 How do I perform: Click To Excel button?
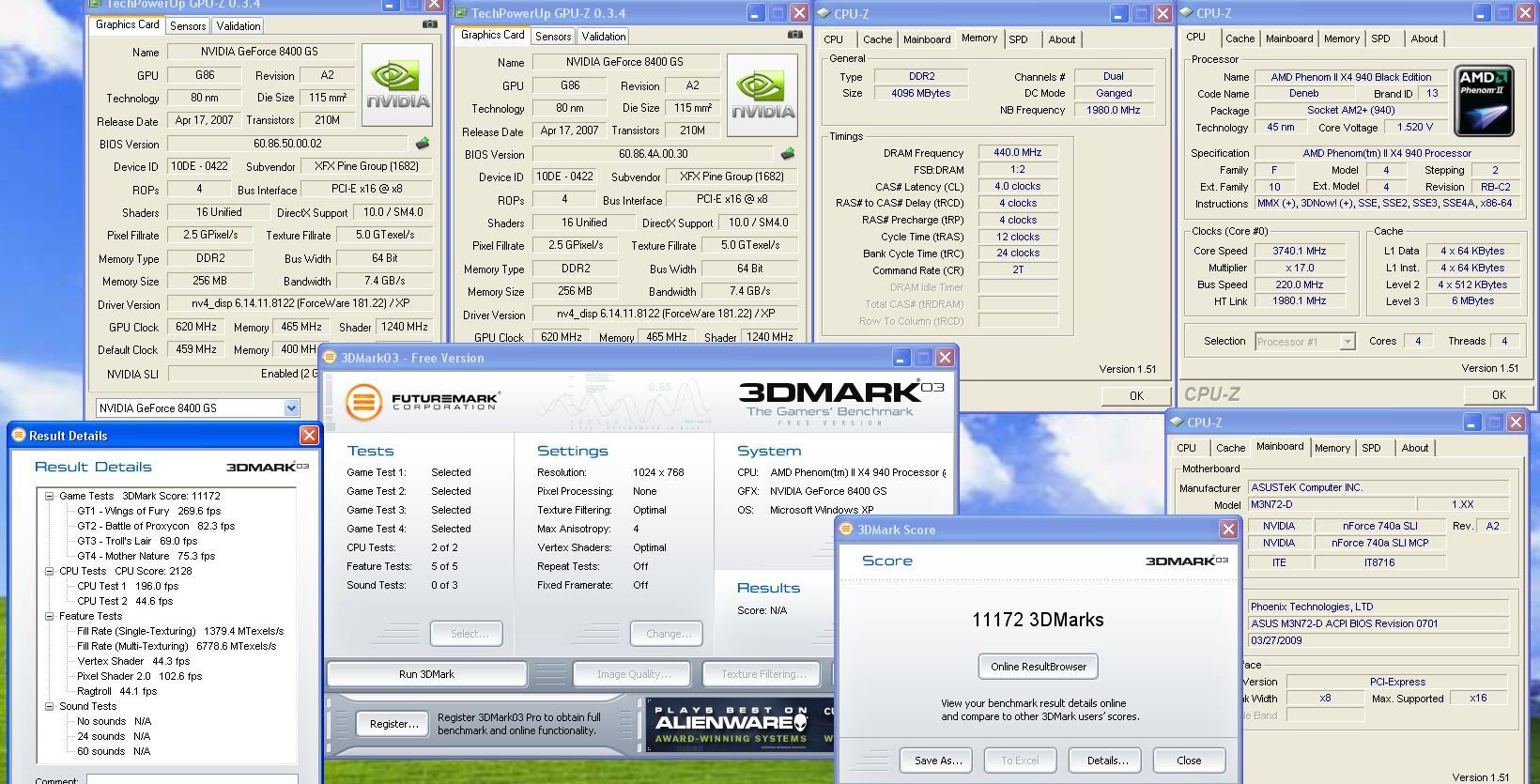tap(1020, 761)
